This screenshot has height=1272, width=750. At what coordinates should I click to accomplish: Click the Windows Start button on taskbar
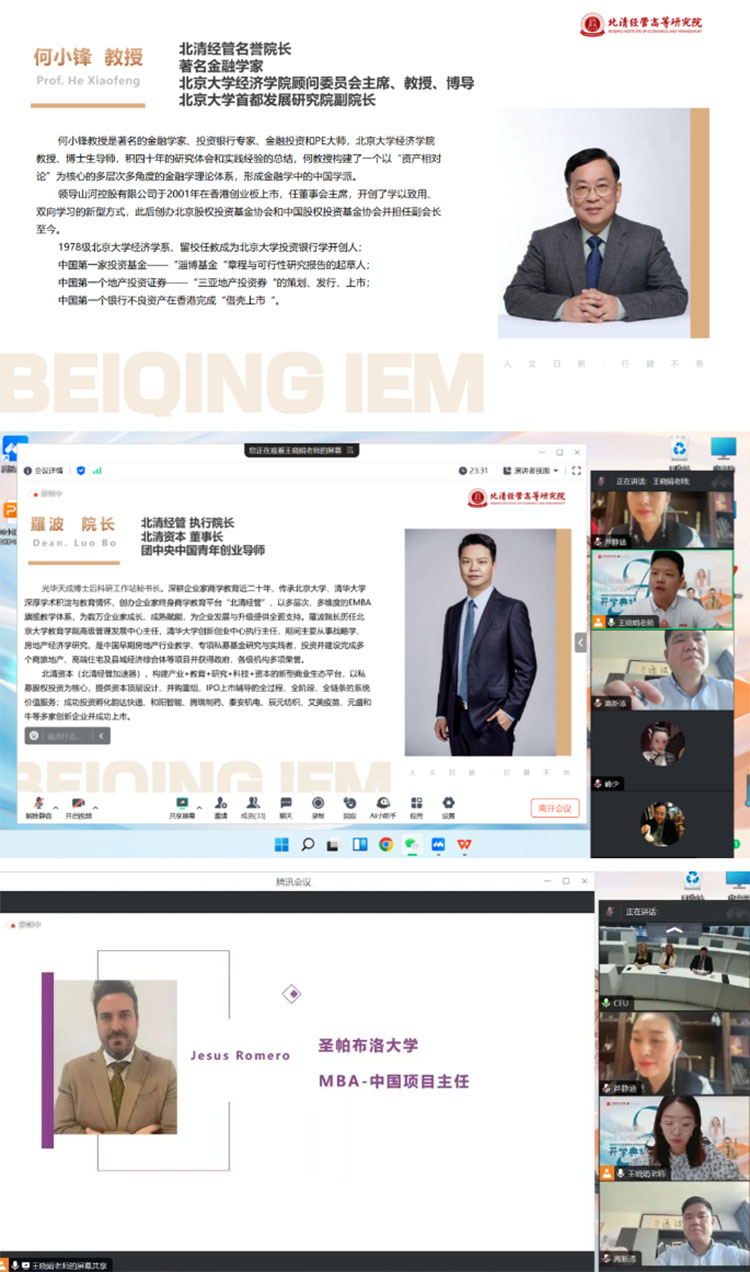coord(282,845)
